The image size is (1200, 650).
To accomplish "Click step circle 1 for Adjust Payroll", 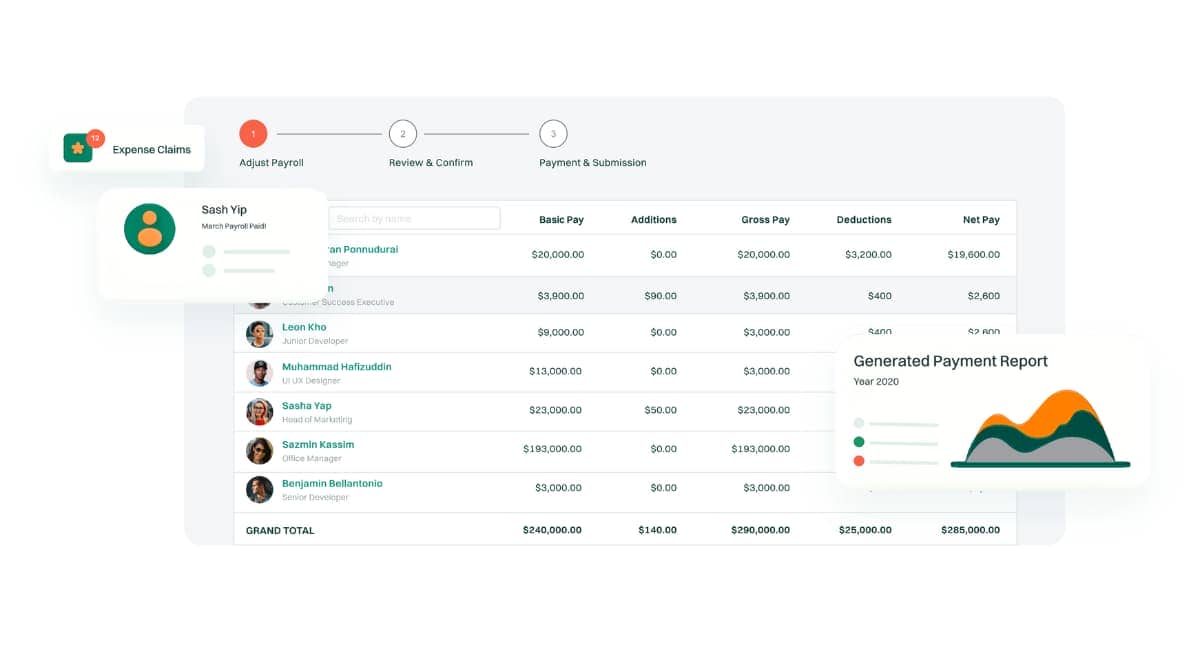I will [x=253, y=133].
